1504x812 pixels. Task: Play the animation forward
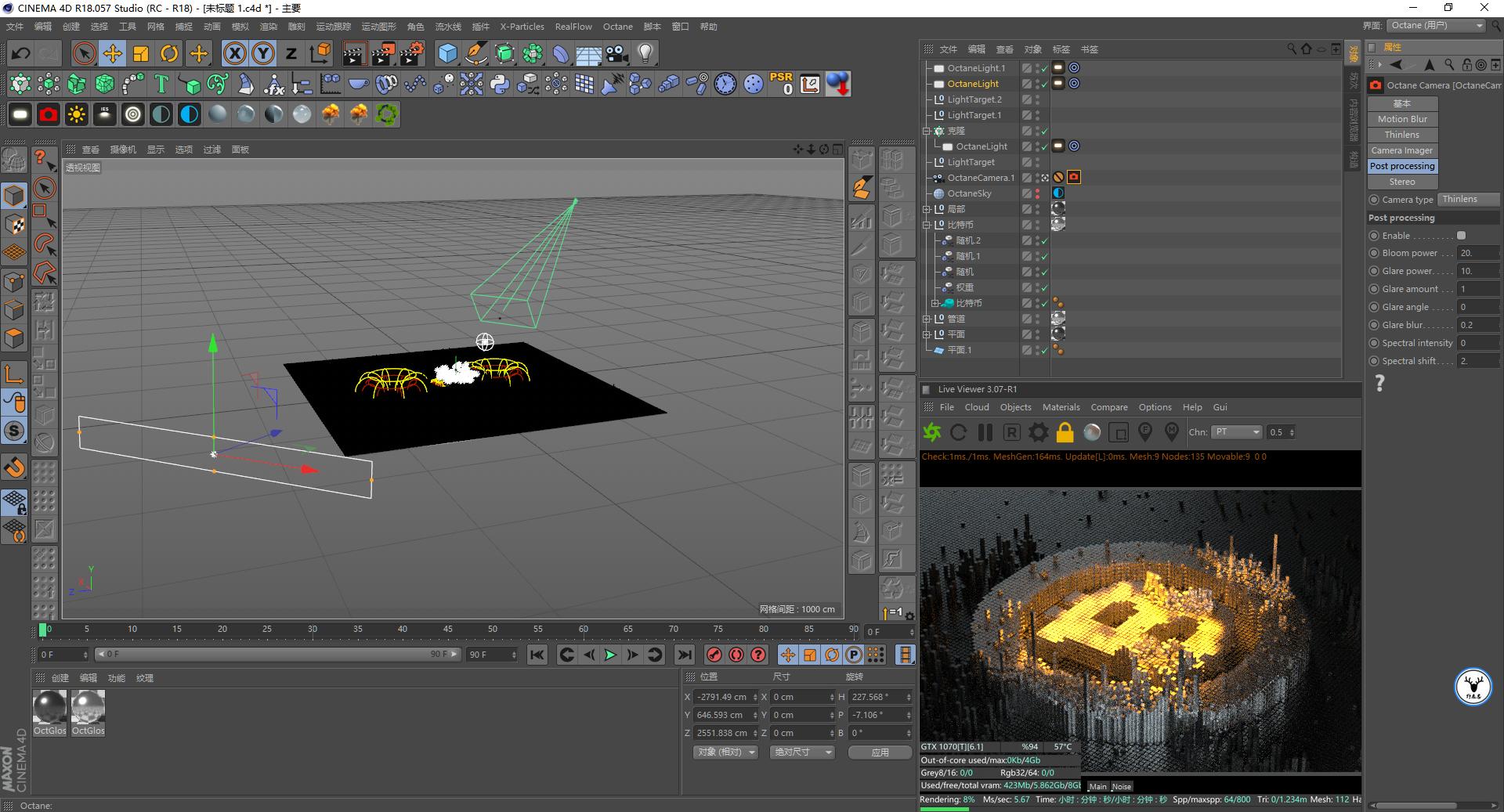pyautogui.click(x=610, y=655)
